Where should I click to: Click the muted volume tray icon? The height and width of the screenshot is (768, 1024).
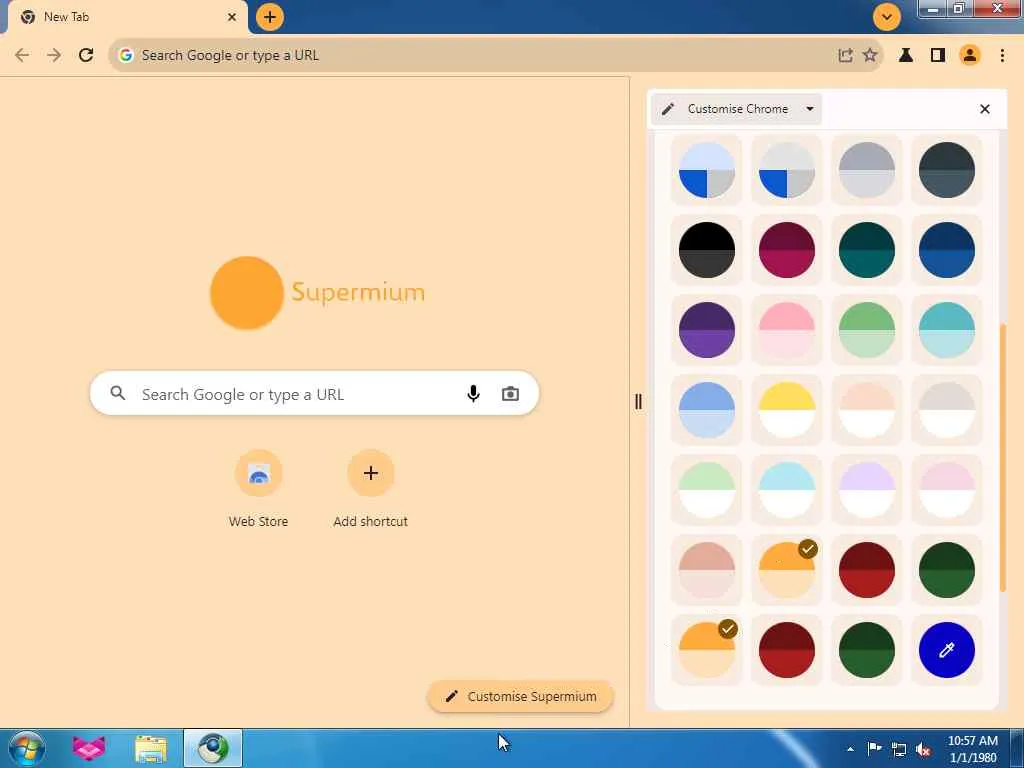pos(923,750)
